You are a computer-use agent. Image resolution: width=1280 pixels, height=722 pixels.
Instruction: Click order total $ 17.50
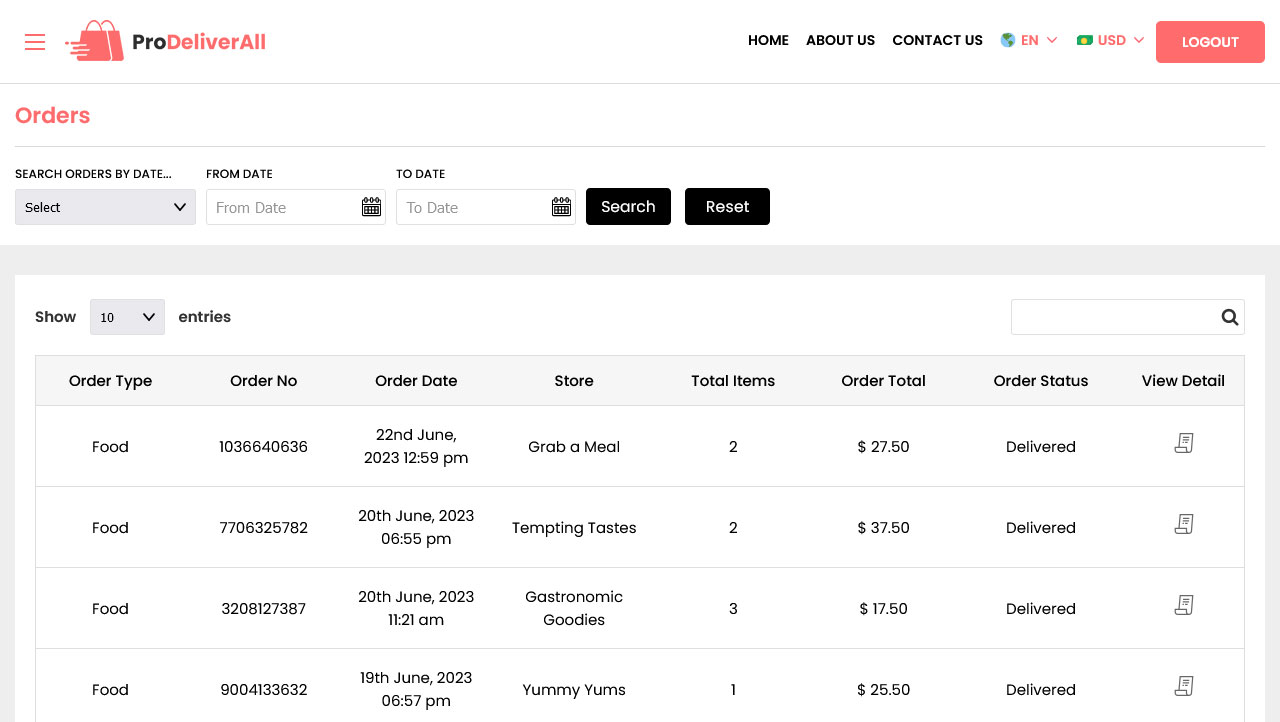883,609
